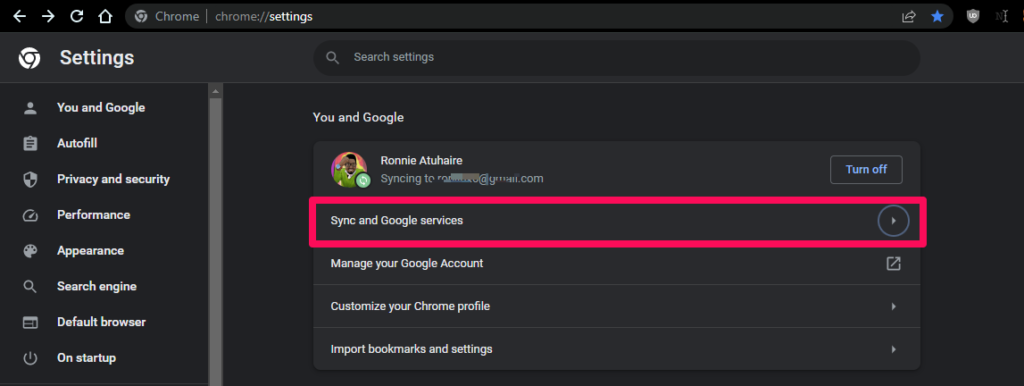Click the You and Google section heading
The height and width of the screenshot is (386, 1024).
coord(358,118)
